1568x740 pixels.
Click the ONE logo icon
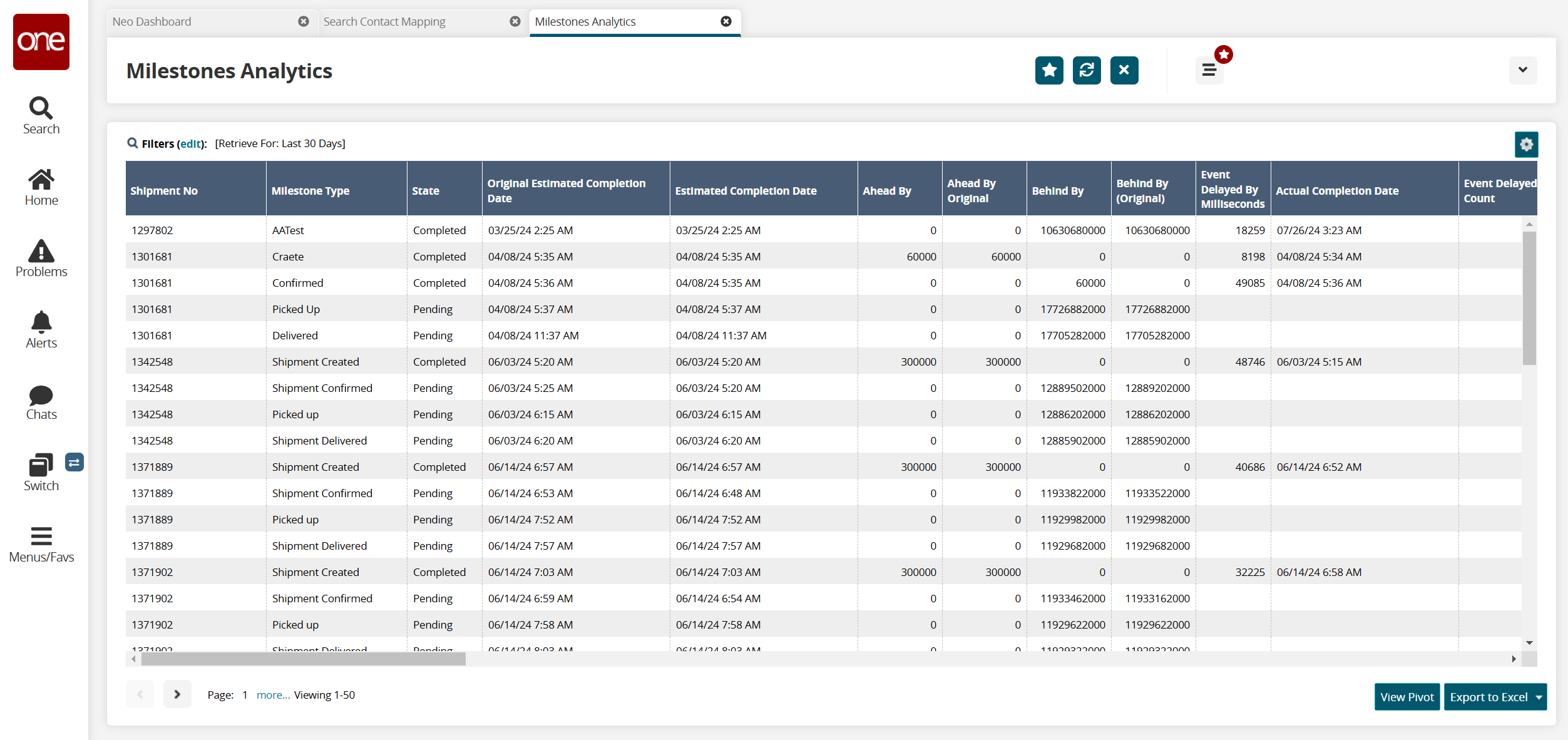(x=41, y=42)
